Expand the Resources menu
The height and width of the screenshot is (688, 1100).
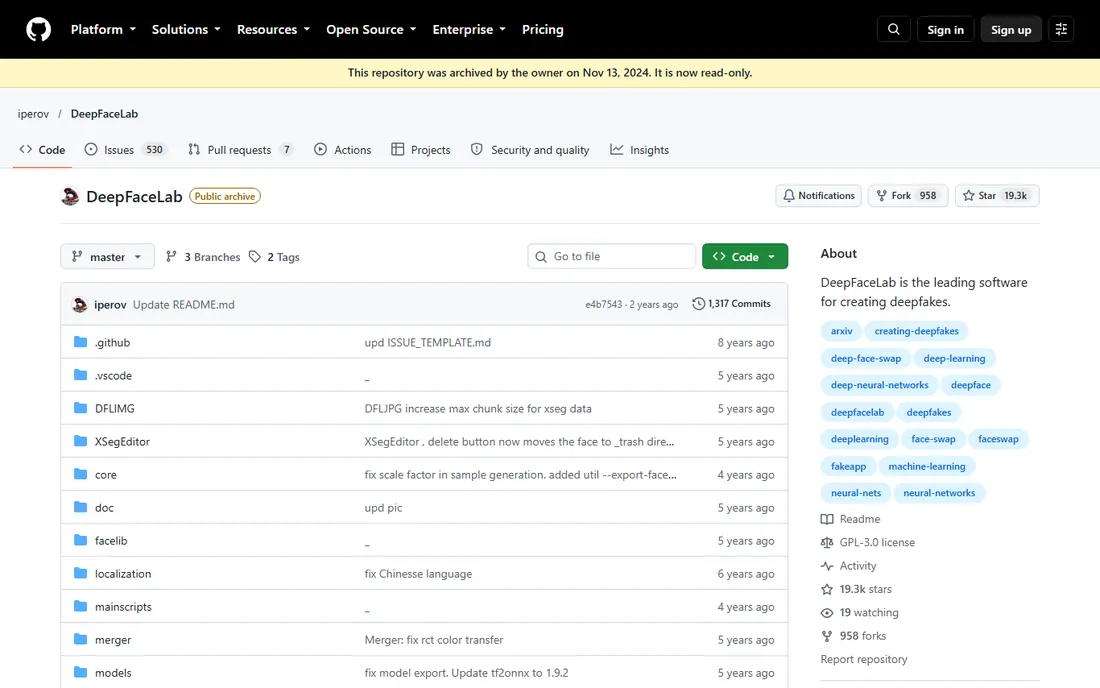coord(273,29)
